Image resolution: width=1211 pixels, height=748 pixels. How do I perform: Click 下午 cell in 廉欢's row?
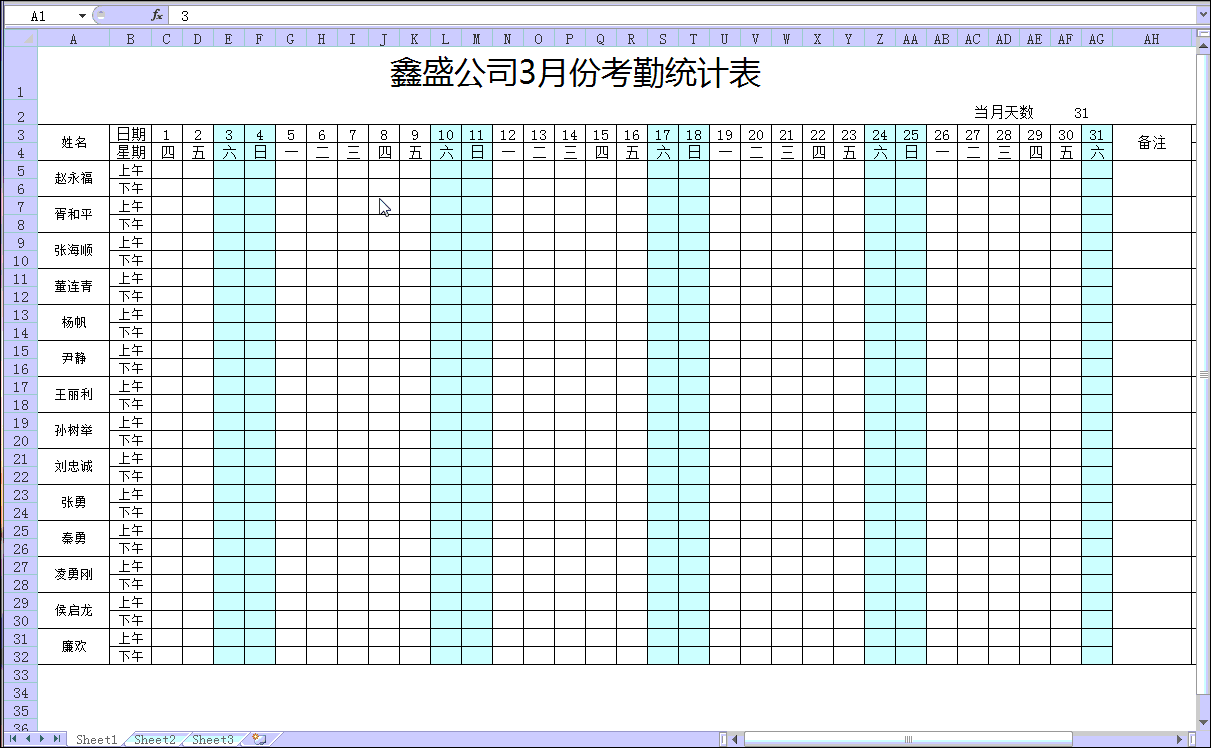tap(131, 656)
